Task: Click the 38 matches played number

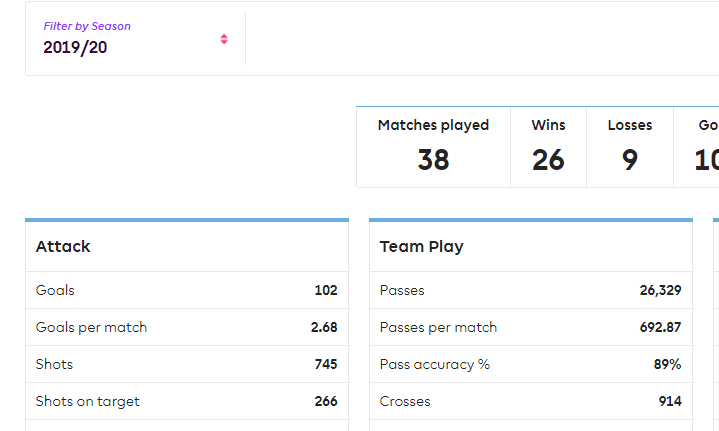Action: coord(433,160)
